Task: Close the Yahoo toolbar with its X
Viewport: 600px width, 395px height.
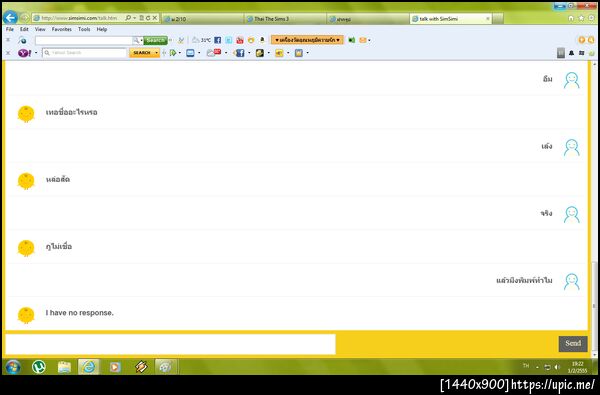Action: pyautogui.click(x=8, y=53)
